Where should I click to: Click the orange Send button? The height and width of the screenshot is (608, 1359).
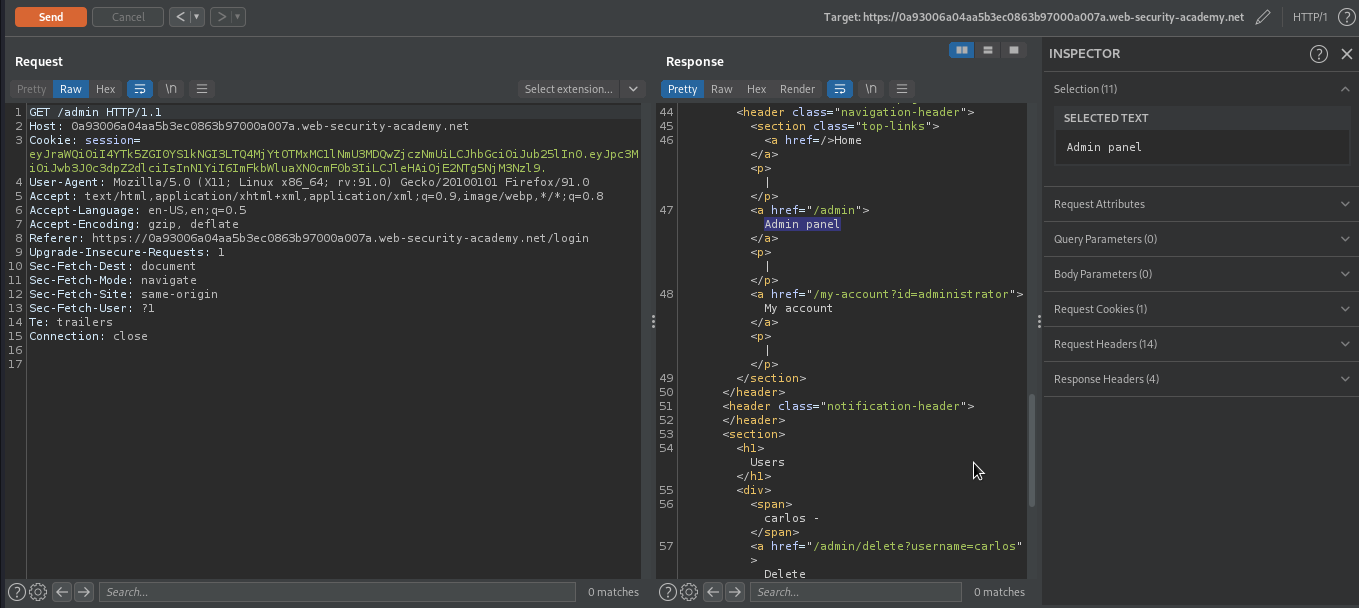50,17
